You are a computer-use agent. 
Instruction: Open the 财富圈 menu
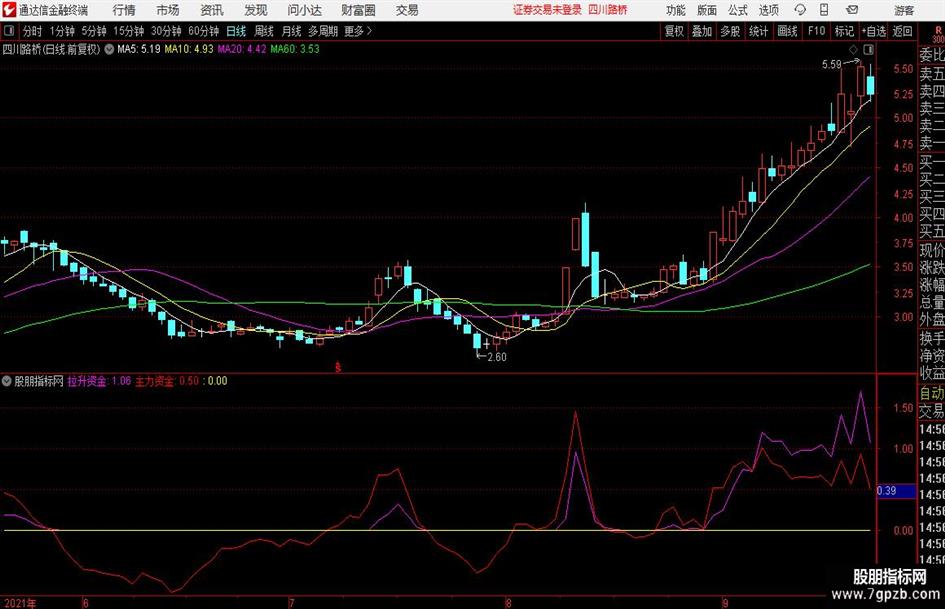358,10
